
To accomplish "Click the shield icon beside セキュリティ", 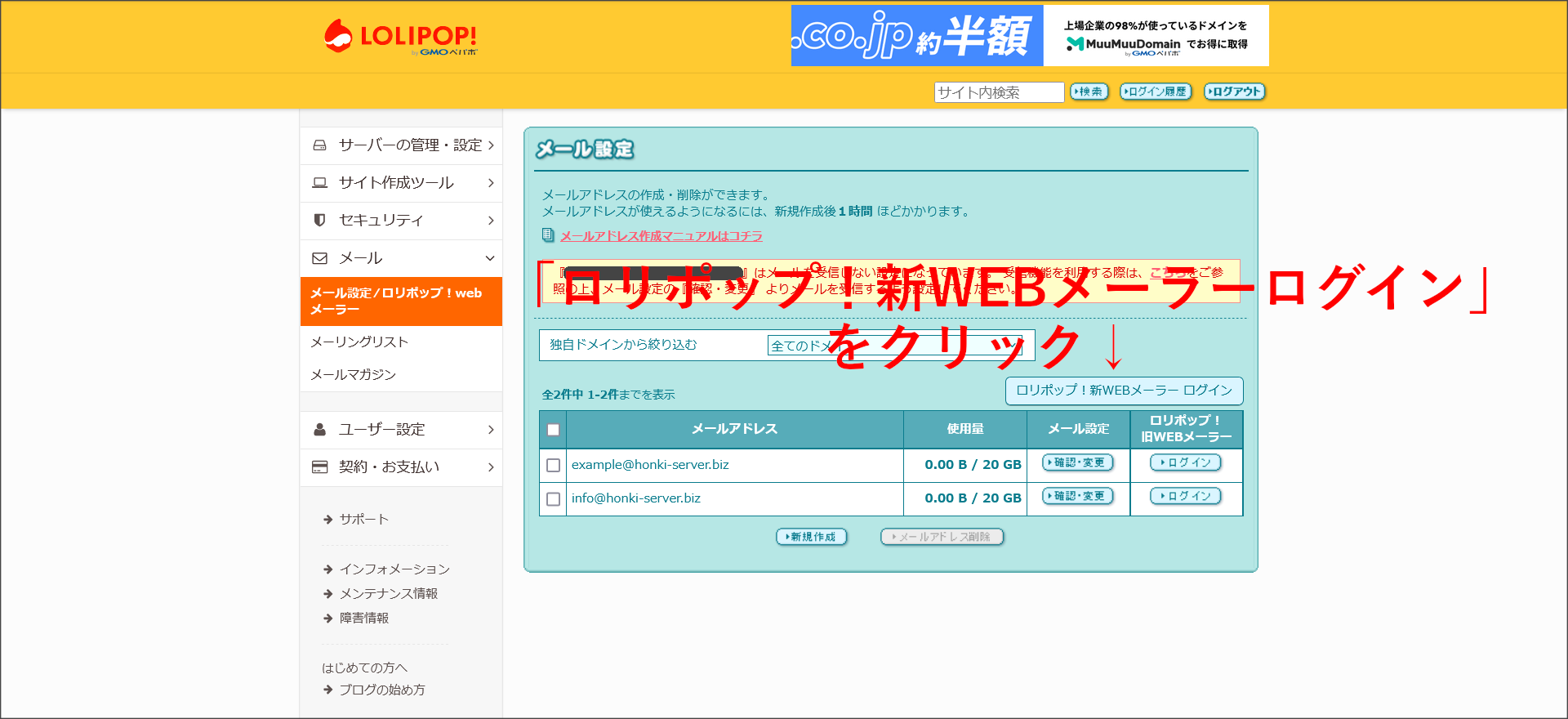I will (x=320, y=221).
